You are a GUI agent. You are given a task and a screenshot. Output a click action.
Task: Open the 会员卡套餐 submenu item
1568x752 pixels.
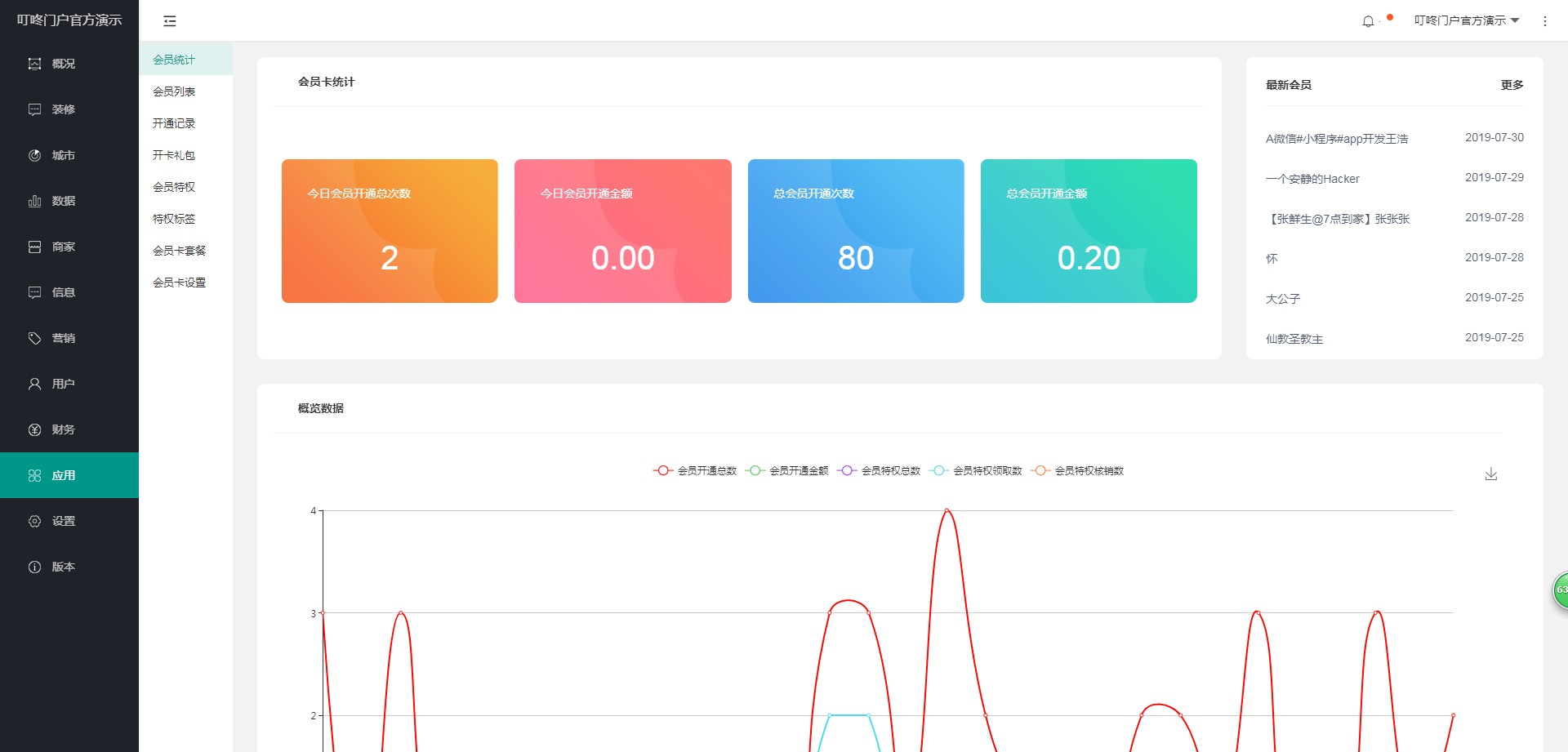(x=185, y=251)
